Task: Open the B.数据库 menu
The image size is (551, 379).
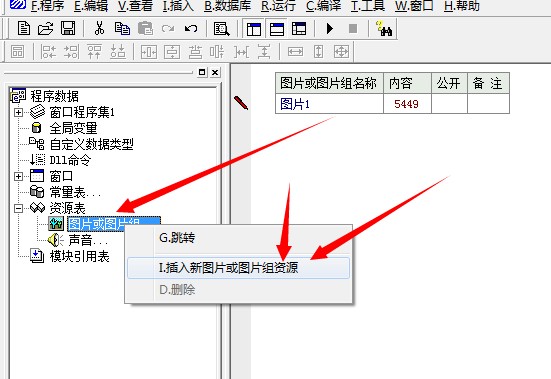Action: [x=227, y=6]
